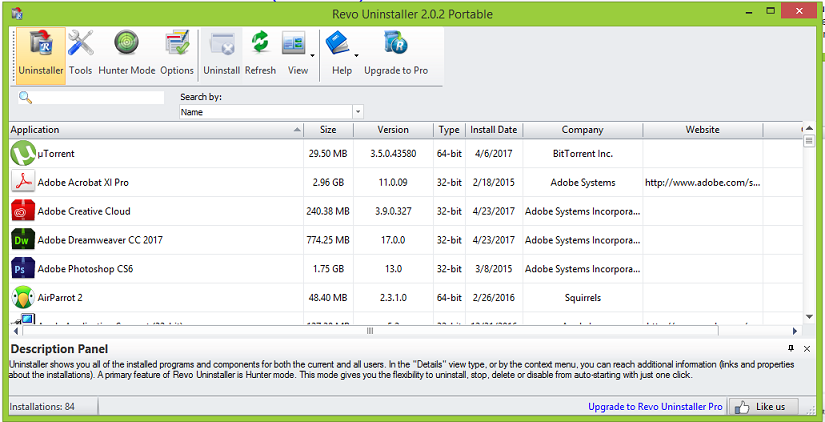Image resolution: width=825 pixels, height=422 pixels.
Task: Click the Revo title bar app icon
Action: (17, 13)
